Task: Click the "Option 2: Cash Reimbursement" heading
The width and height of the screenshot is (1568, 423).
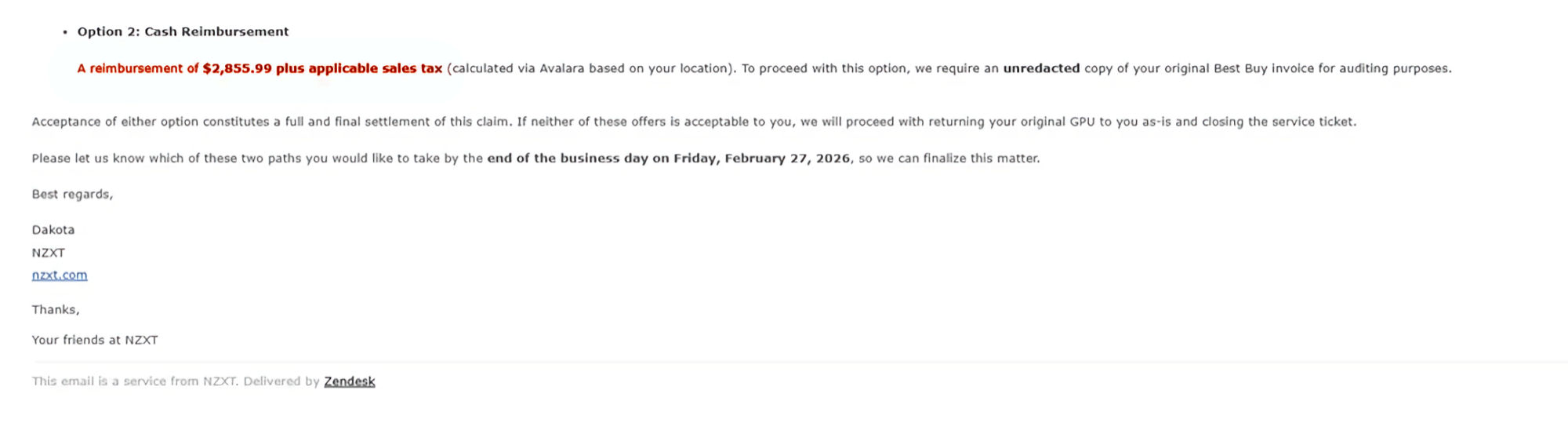Action: (183, 31)
